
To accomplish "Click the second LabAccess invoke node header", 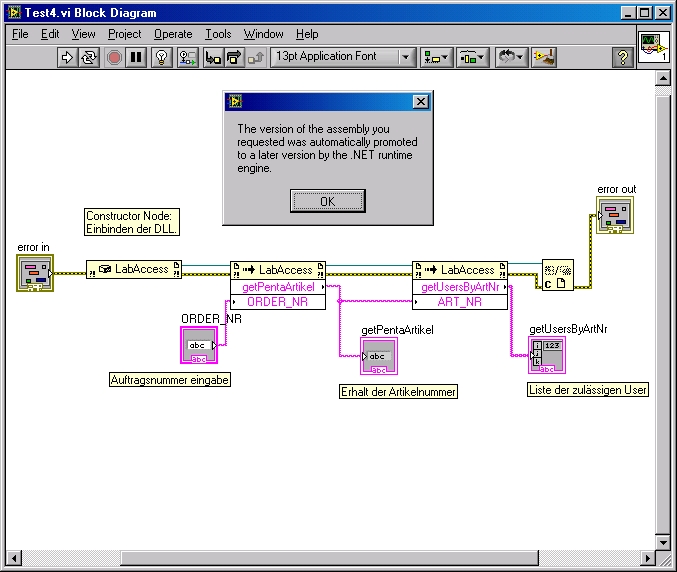I will click(460, 270).
